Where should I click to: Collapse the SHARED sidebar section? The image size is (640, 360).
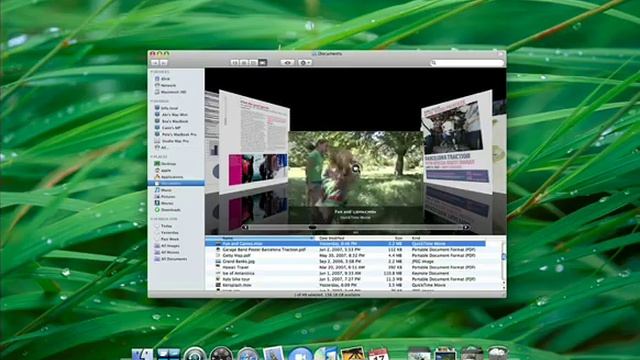point(159,101)
